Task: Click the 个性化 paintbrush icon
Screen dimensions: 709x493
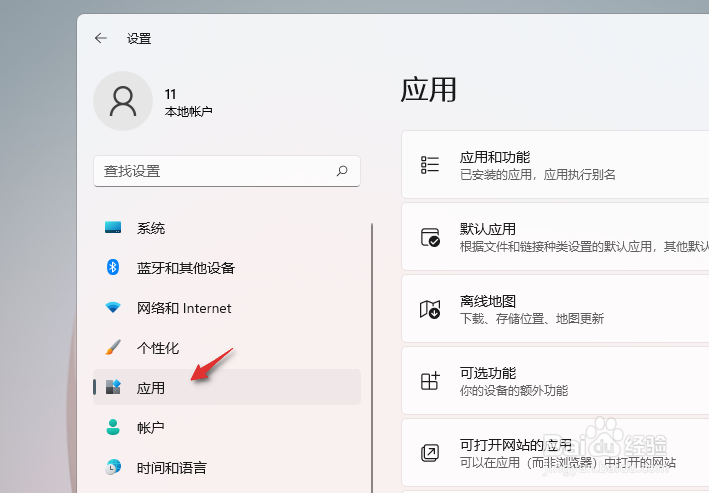Action: [113, 347]
